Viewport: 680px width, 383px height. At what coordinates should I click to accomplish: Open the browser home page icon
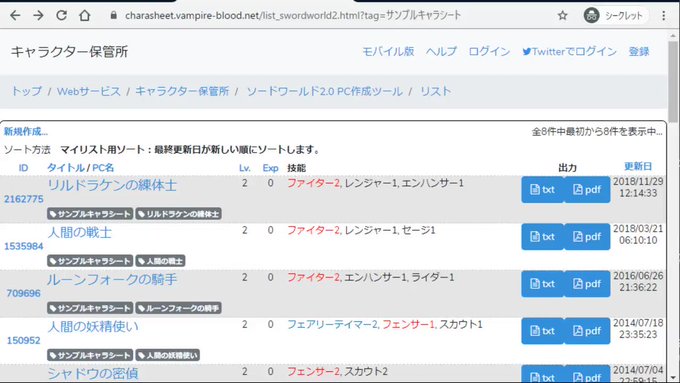click(85, 16)
